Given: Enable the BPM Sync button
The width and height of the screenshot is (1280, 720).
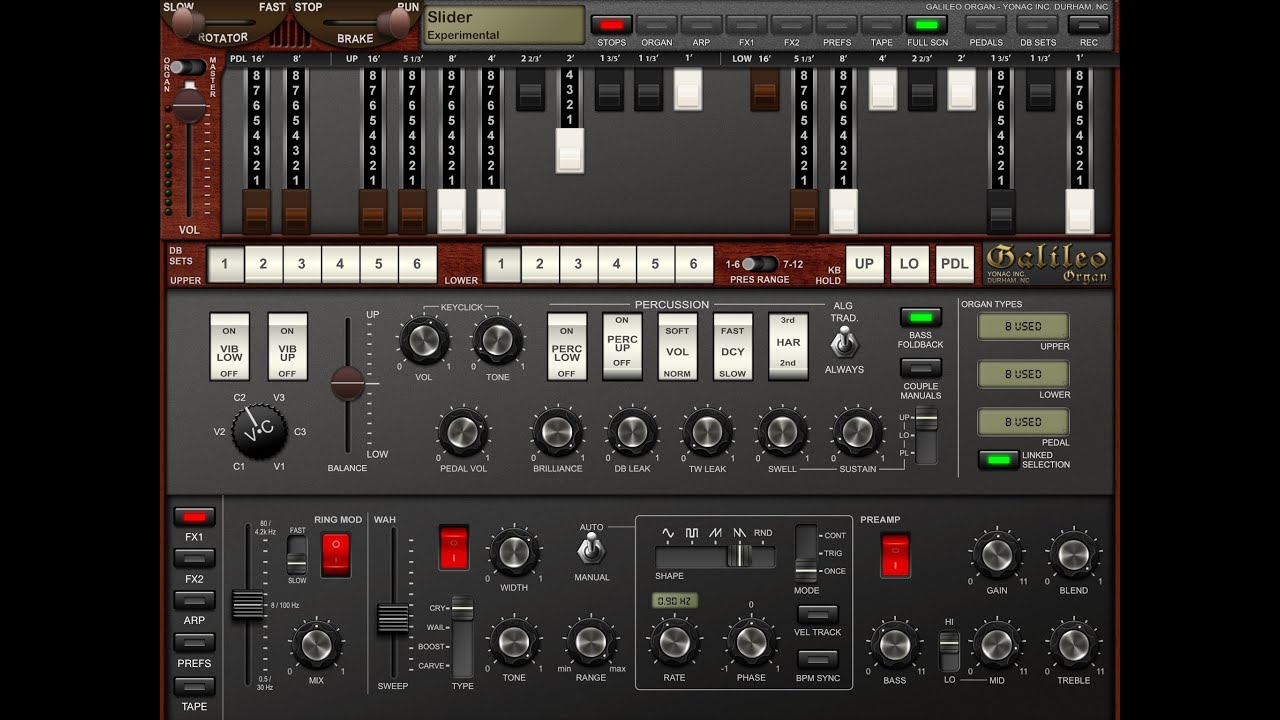Looking at the screenshot, I should pyautogui.click(x=817, y=660).
